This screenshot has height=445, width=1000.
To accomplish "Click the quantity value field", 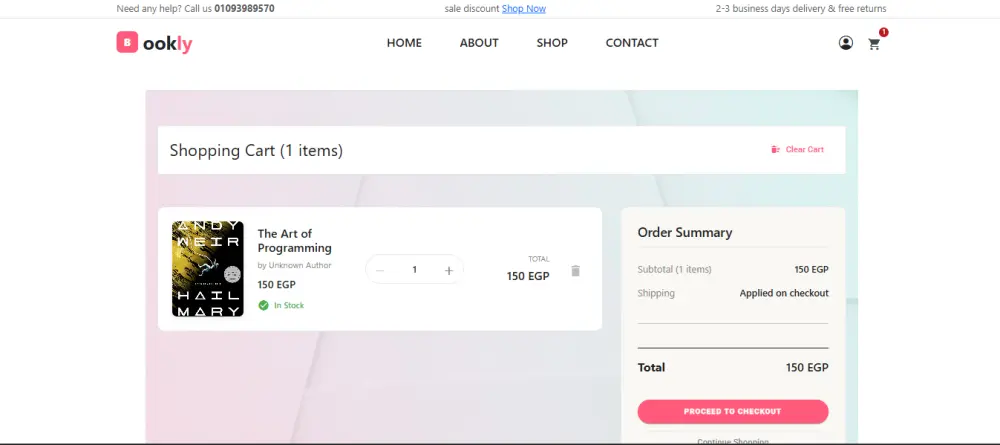I will pyautogui.click(x=414, y=270).
